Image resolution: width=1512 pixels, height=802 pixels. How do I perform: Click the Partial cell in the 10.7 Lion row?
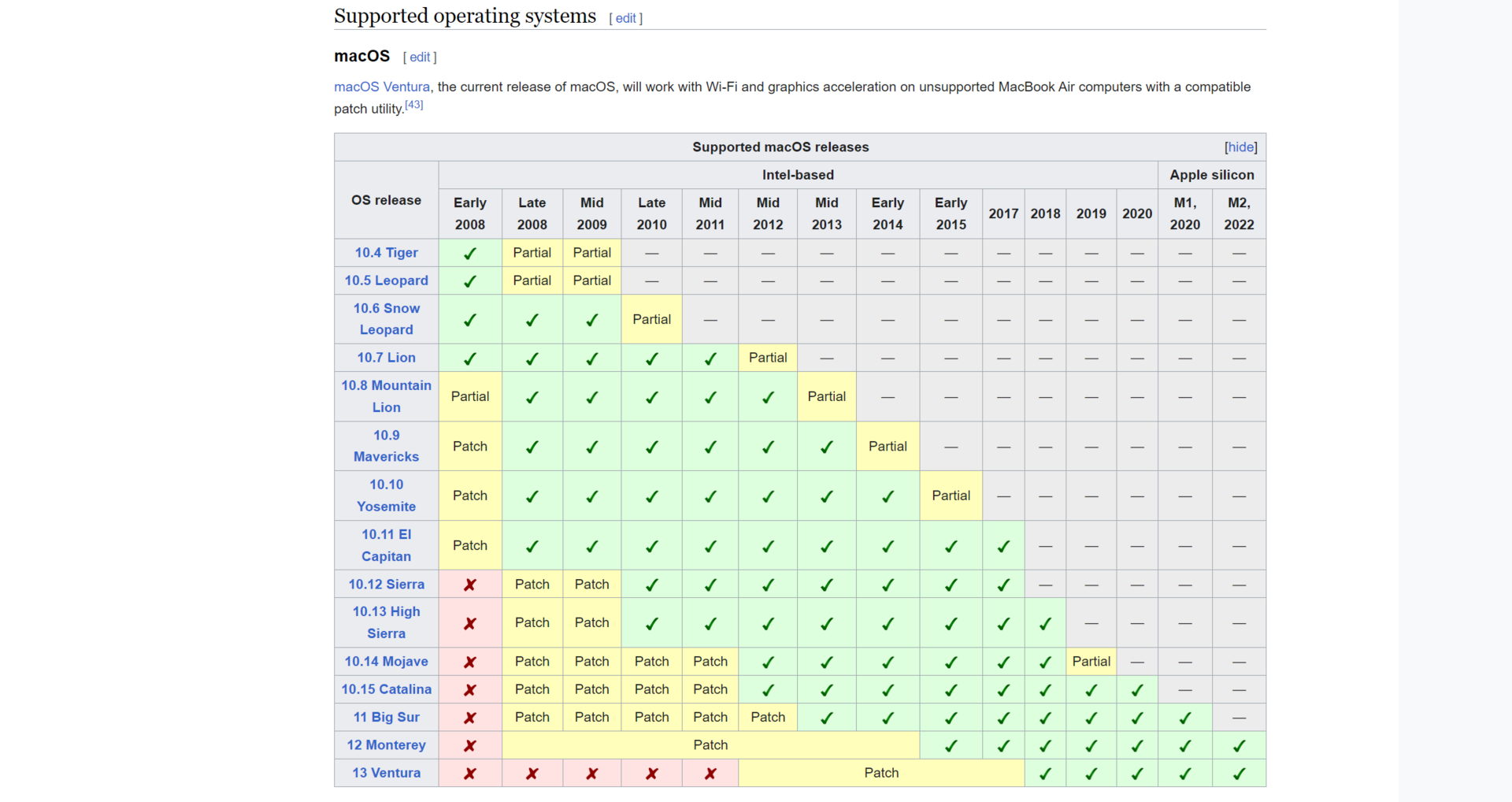[x=768, y=358]
